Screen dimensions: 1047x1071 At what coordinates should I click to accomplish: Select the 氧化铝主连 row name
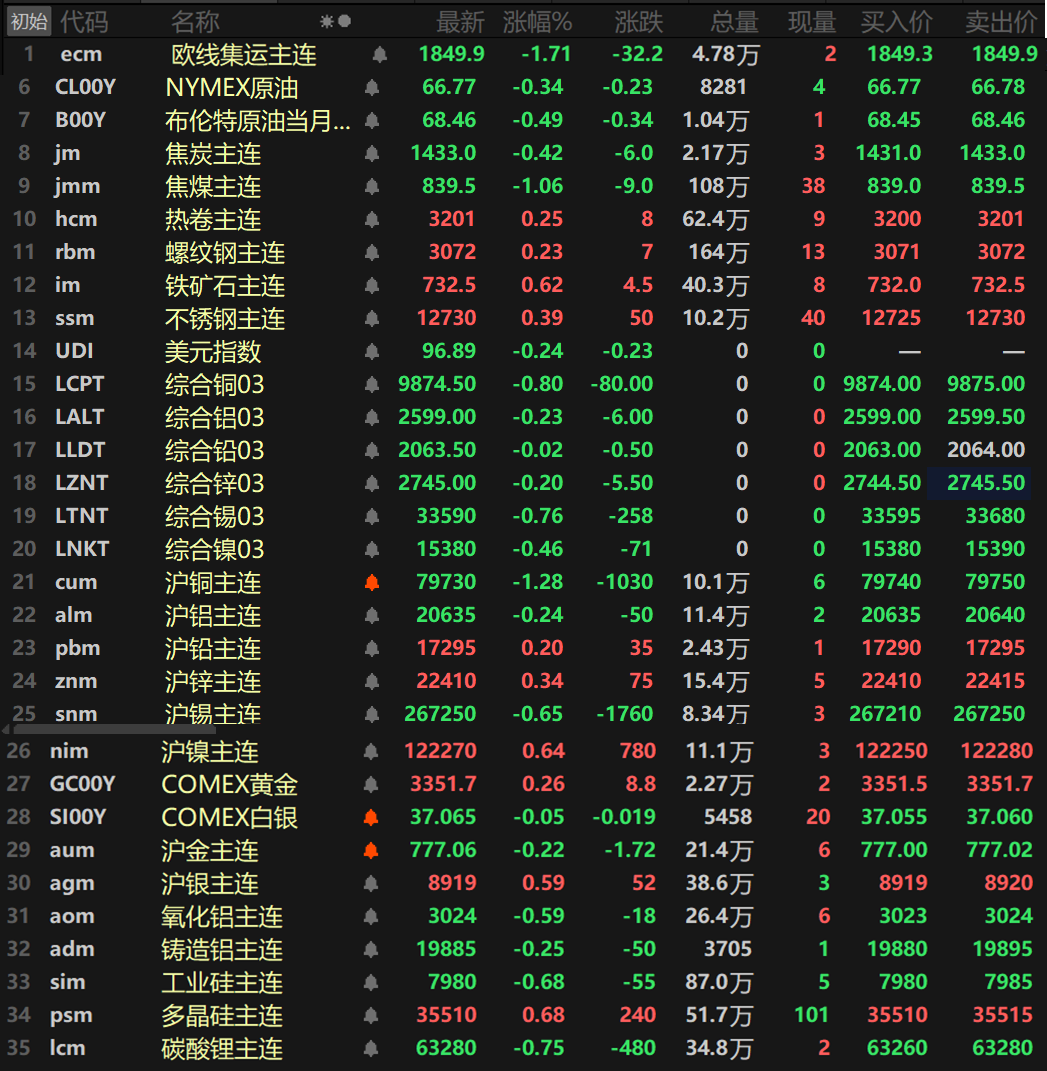(222, 917)
